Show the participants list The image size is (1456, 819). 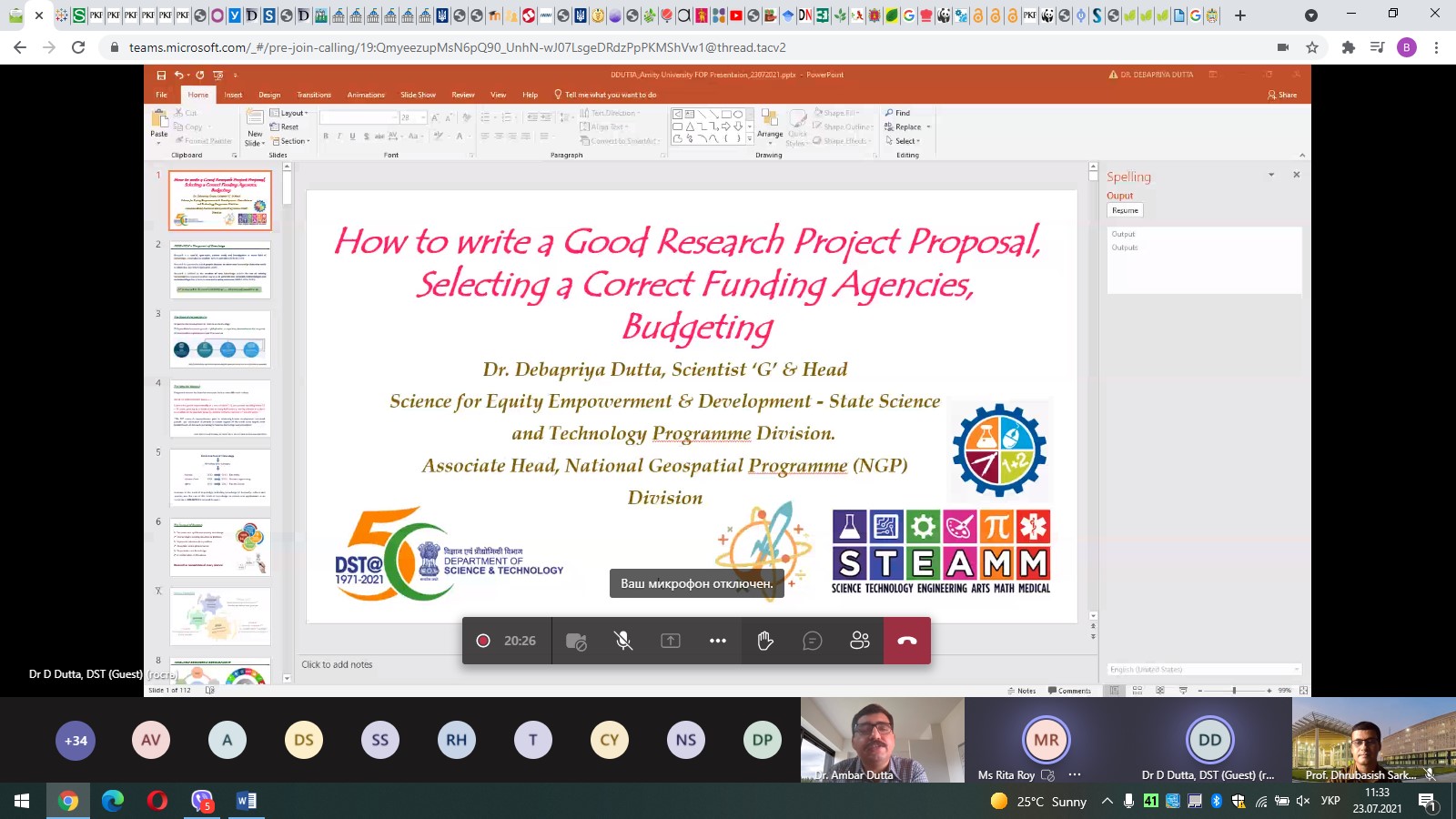coord(860,641)
